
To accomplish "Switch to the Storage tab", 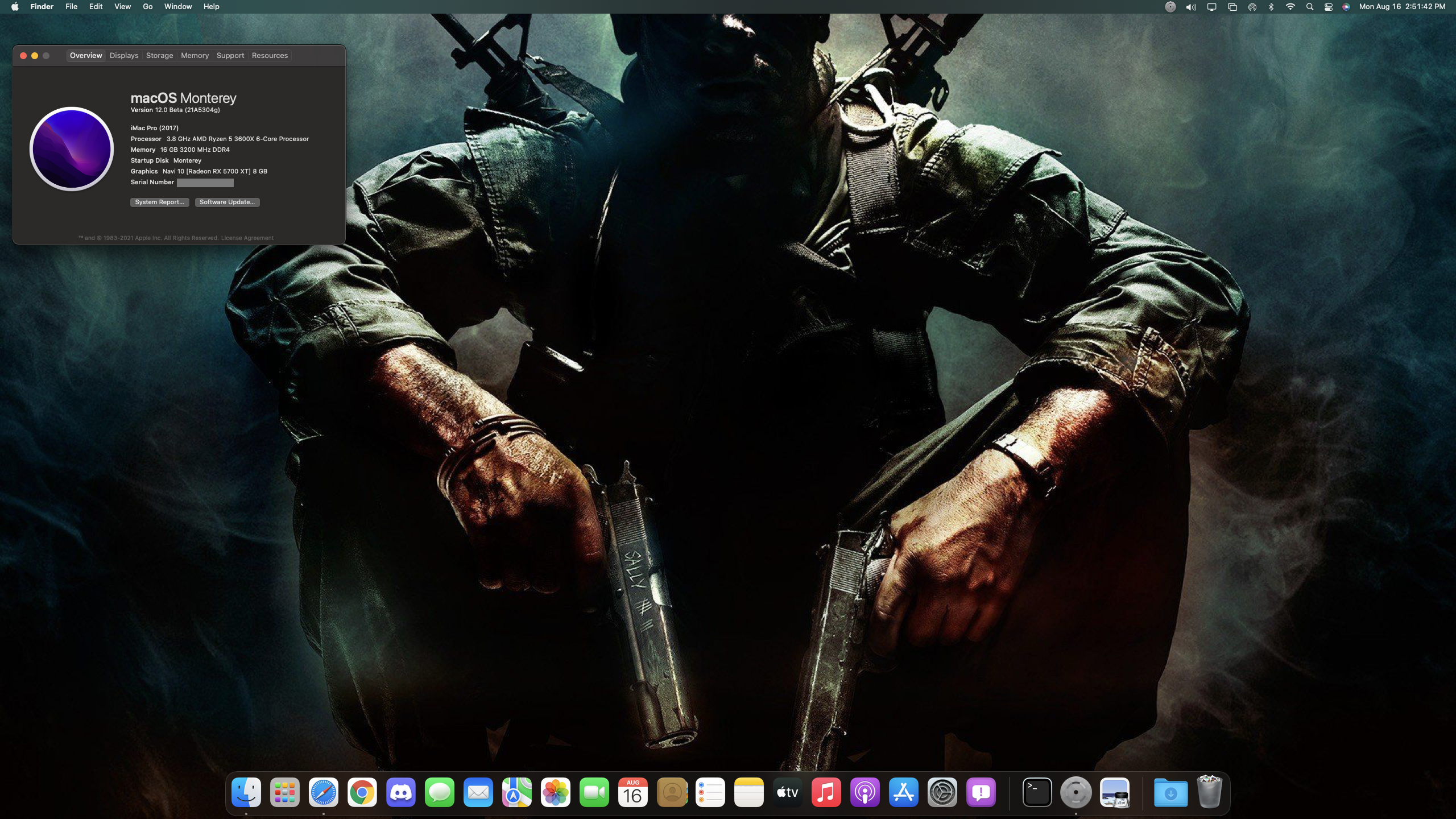I will point(159,56).
